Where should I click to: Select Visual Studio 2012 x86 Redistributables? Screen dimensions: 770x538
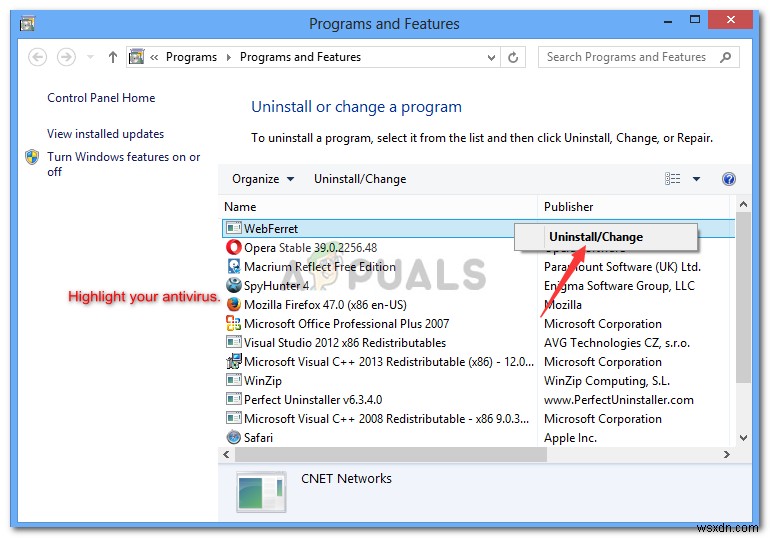[345, 343]
